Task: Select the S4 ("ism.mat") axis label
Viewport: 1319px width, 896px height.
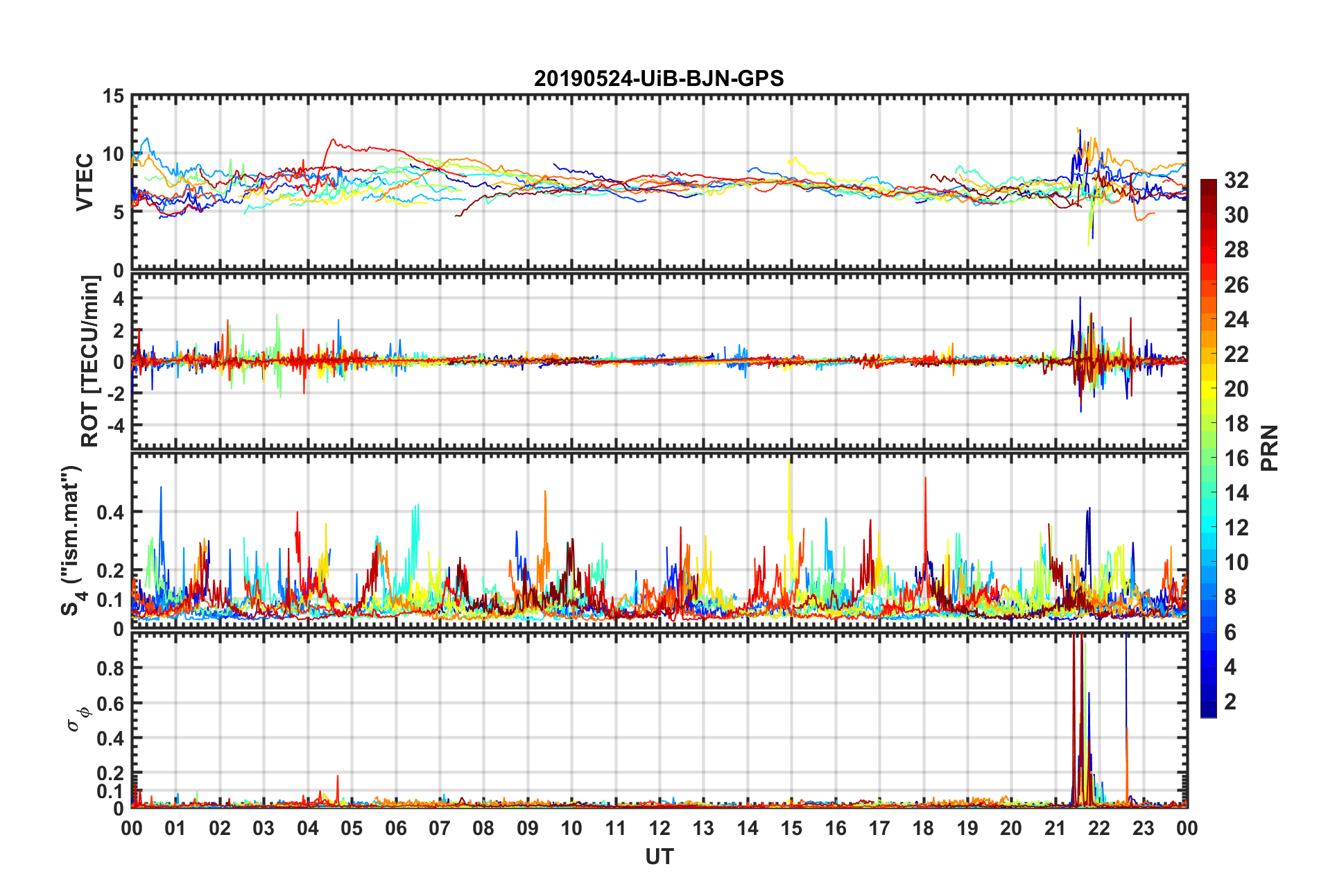Action: [x=72, y=540]
